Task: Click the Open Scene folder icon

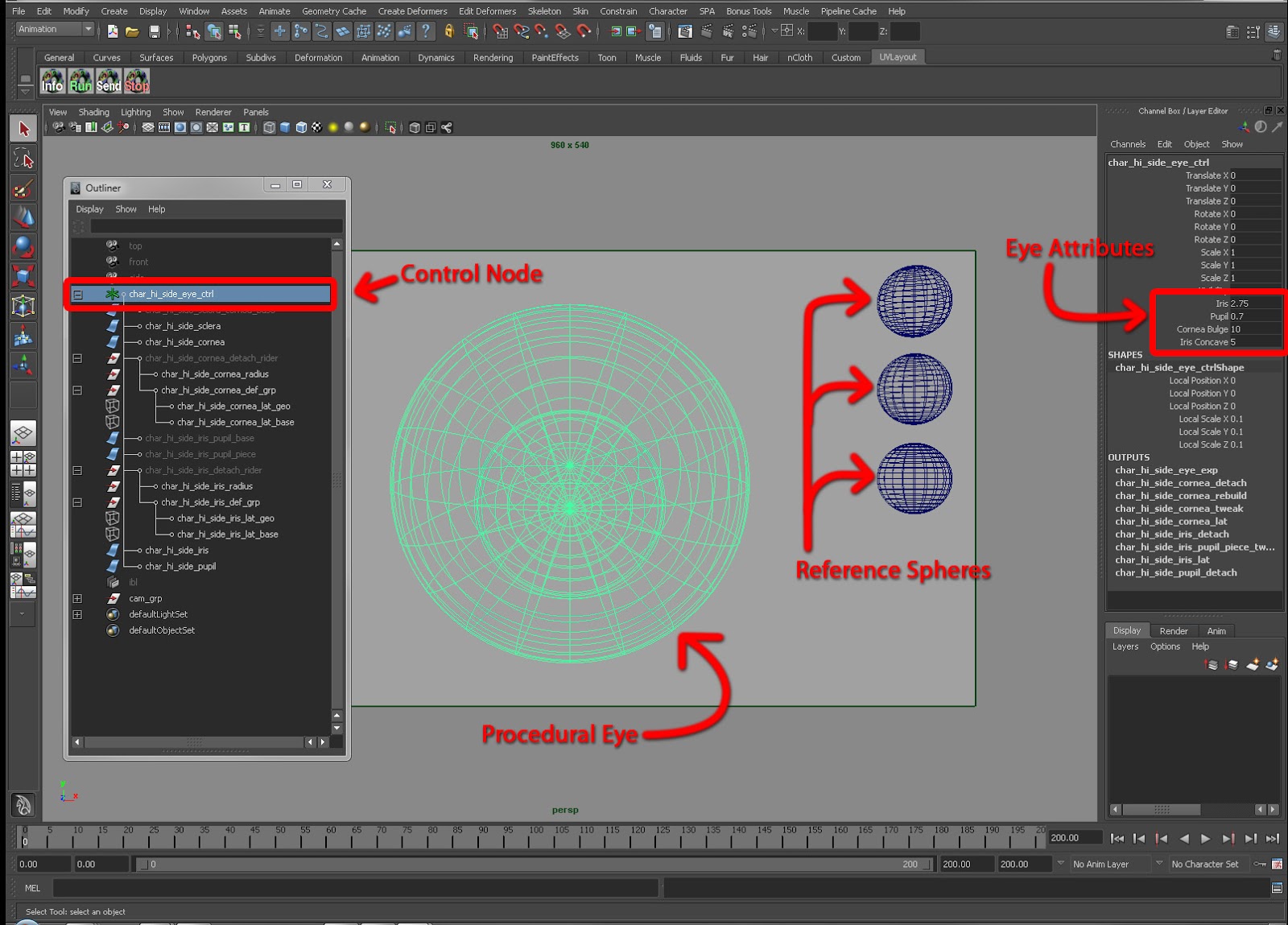Action: tap(132, 32)
